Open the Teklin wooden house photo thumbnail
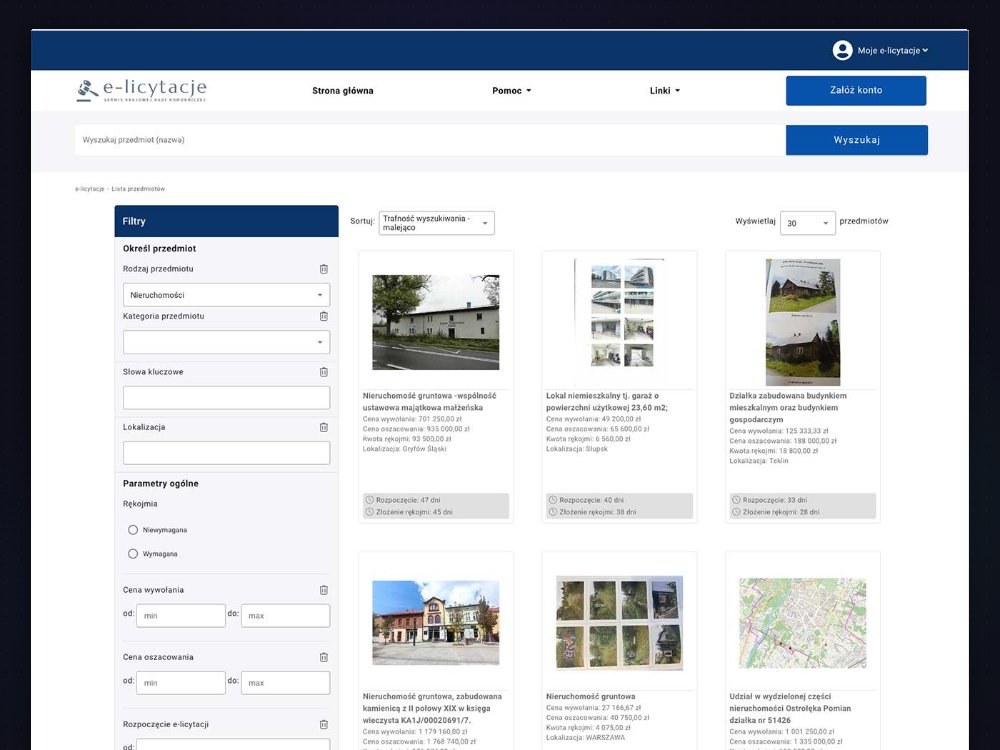This screenshot has width=1000, height=750. (x=803, y=322)
